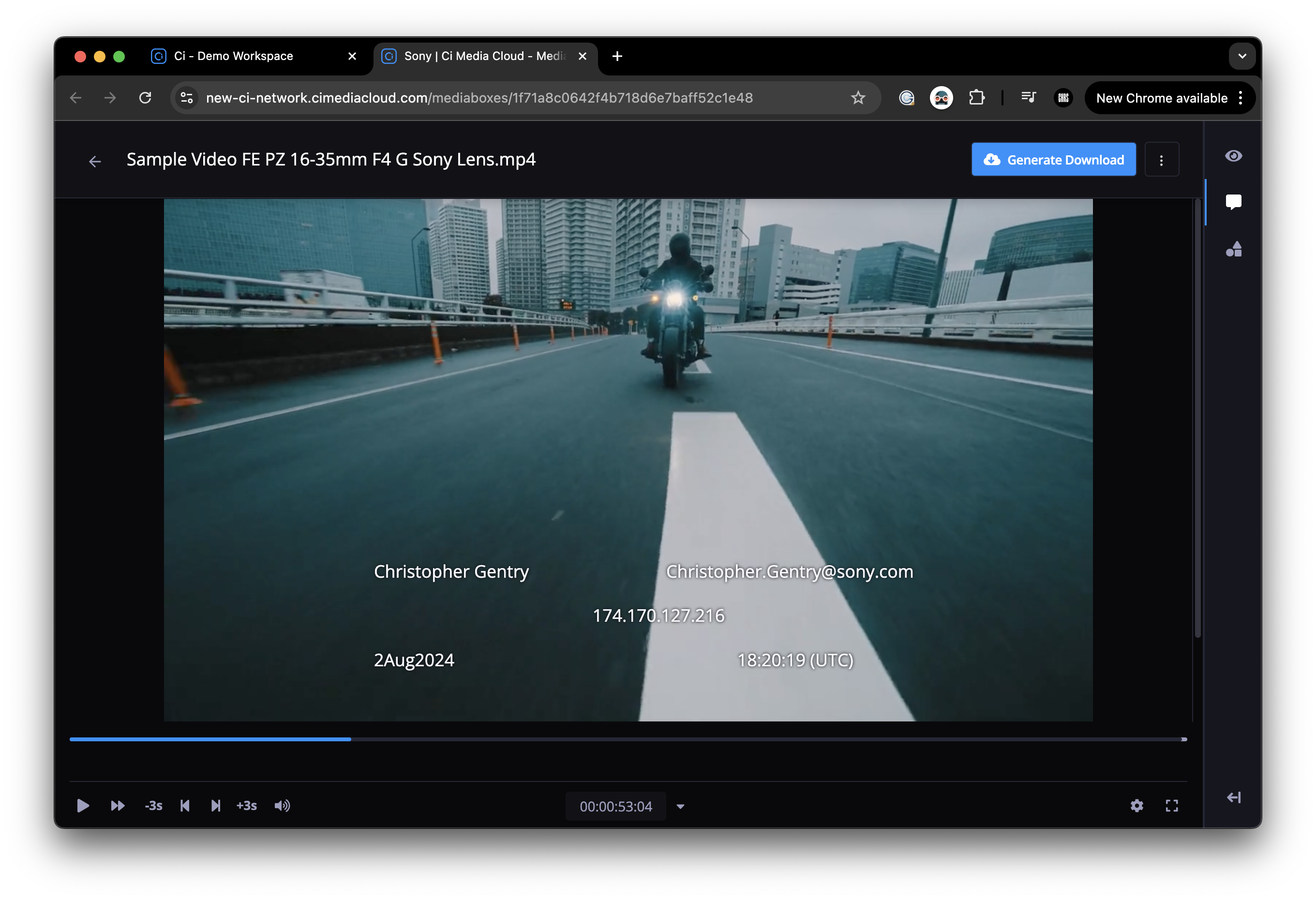Viewport: 1316px width, 900px height.
Task: Click the dark round Chrome profile avatar
Action: click(x=1063, y=97)
